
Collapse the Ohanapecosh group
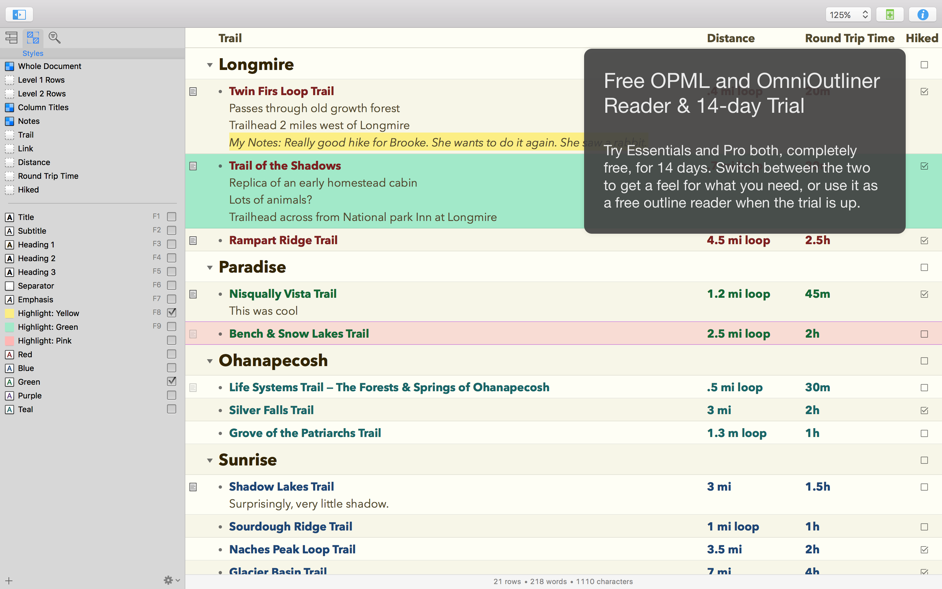[x=209, y=361]
